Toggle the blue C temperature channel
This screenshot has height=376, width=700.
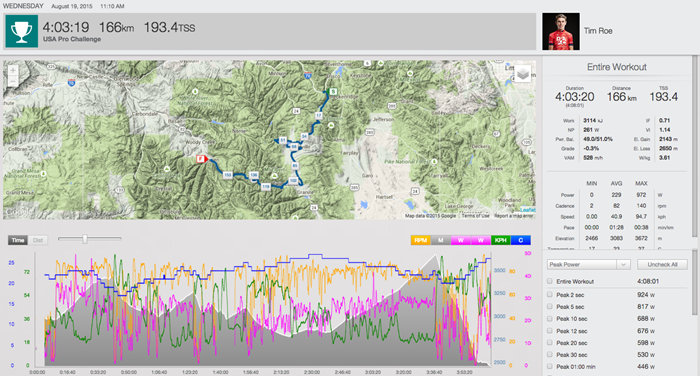pos(521,240)
